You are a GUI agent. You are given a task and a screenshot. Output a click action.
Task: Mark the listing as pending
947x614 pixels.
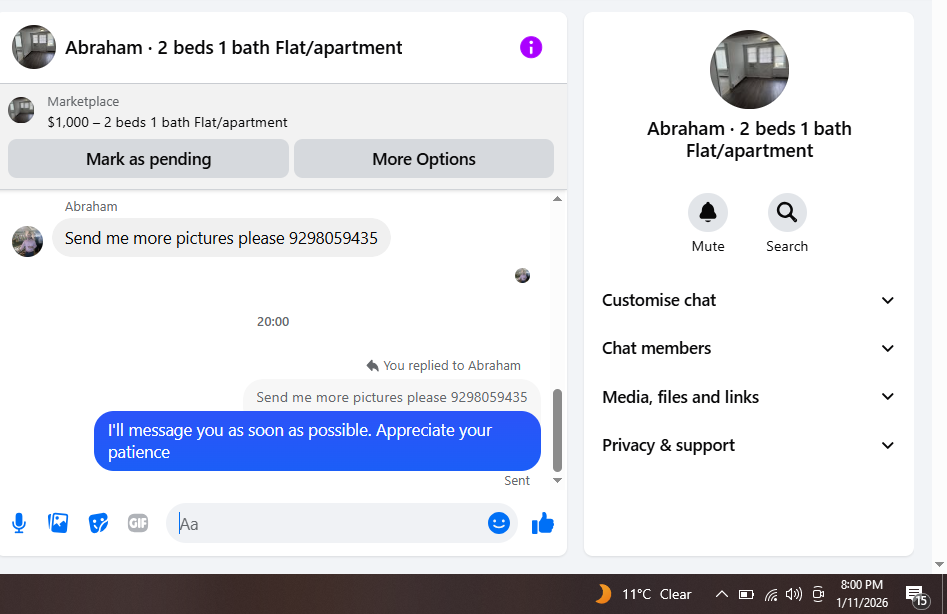tap(148, 159)
